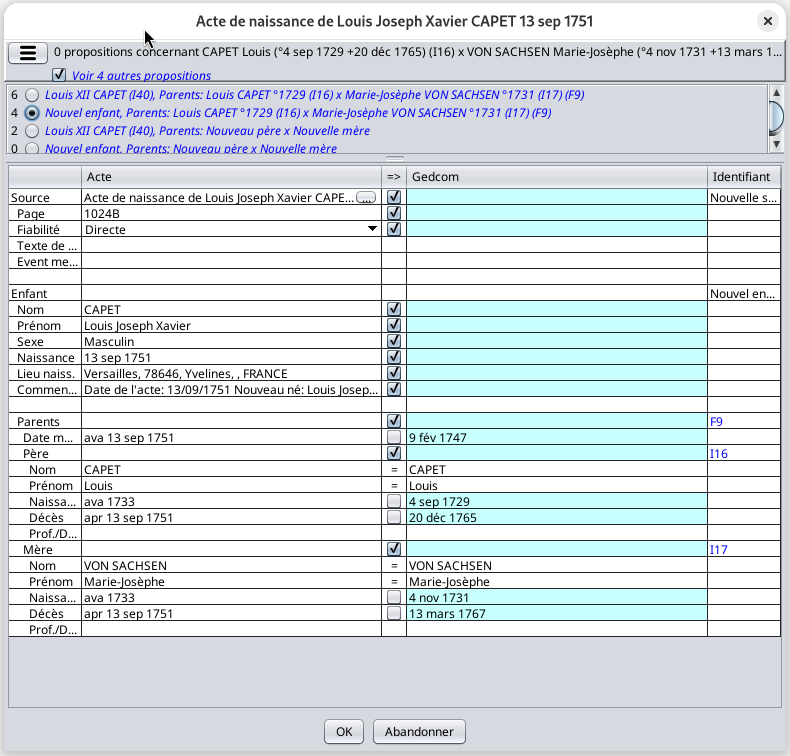Click the Gedcom 9 fév 1747 cell
Viewport: 790px width, 756px height.
557,438
